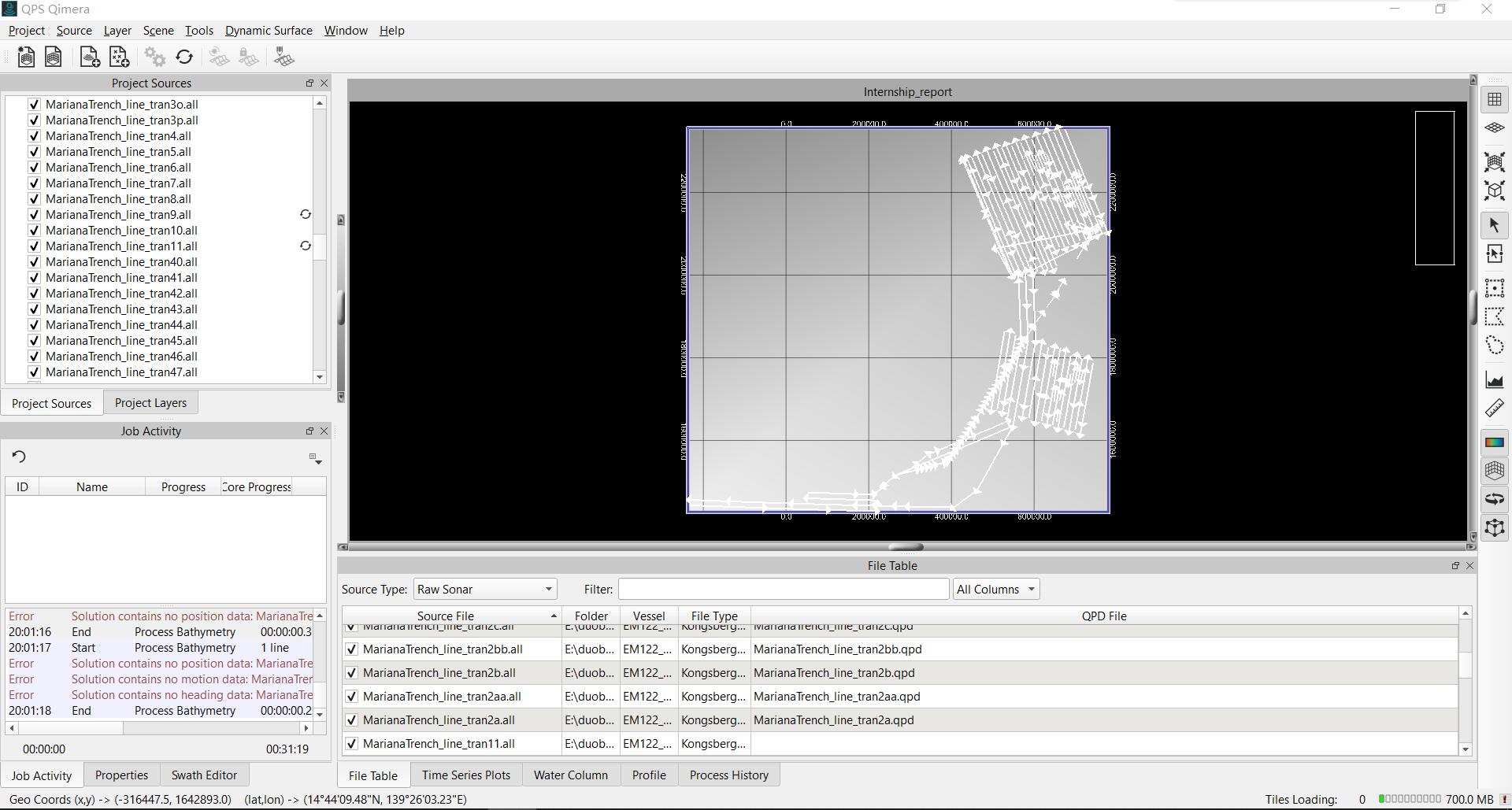
Task: Close the File Table panel
Action: click(x=1469, y=565)
